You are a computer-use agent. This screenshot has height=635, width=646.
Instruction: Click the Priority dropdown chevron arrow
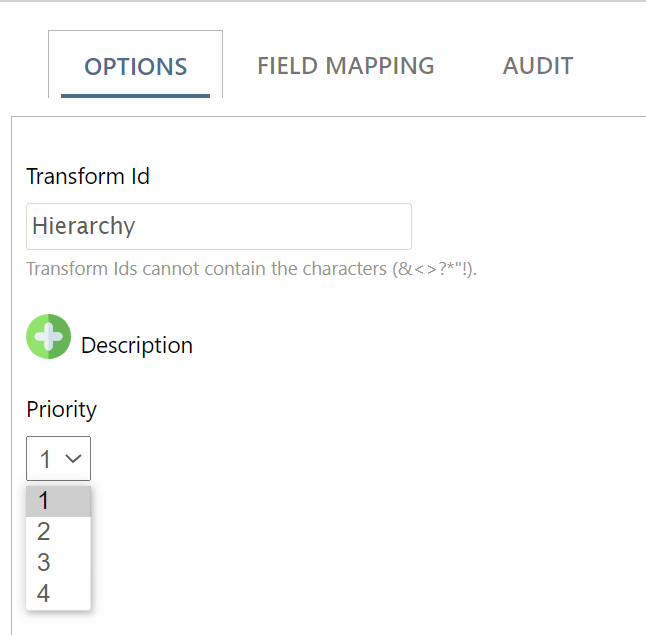coord(73,458)
